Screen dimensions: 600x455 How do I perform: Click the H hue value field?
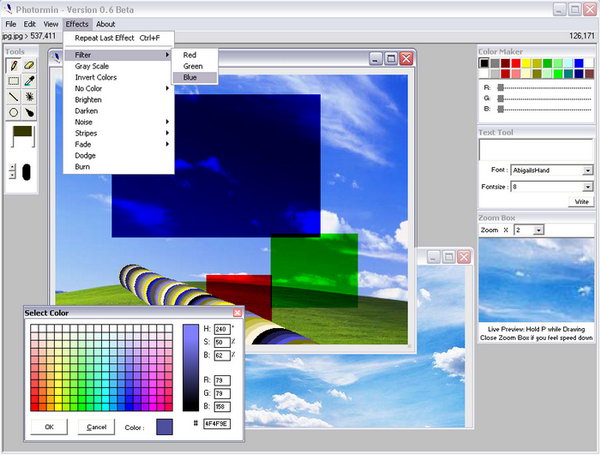(x=222, y=329)
